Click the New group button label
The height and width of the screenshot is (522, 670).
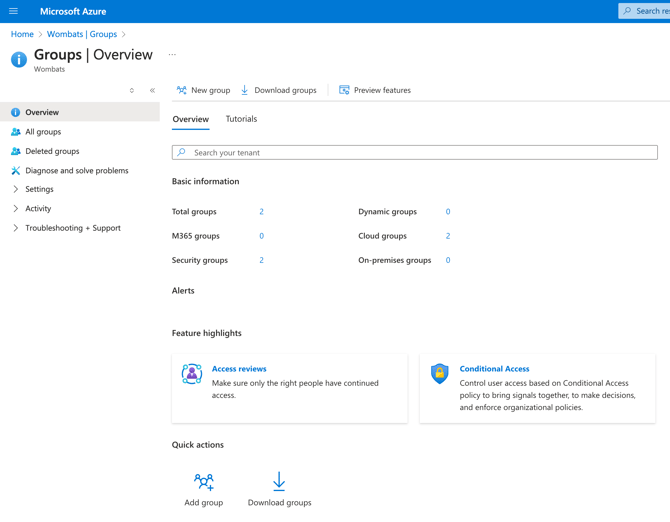pyautogui.click(x=211, y=90)
